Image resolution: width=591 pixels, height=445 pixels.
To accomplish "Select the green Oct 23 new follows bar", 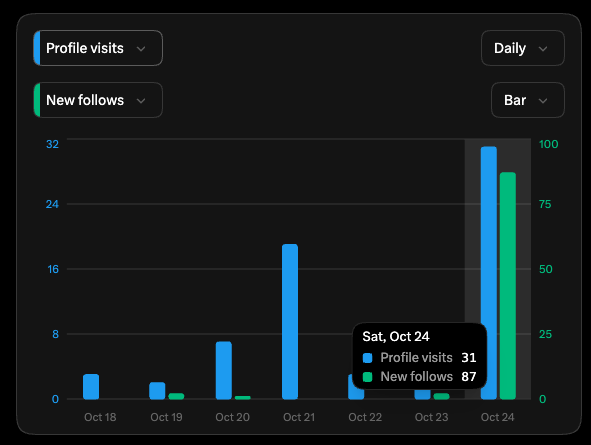I will [x=441, y=396].
